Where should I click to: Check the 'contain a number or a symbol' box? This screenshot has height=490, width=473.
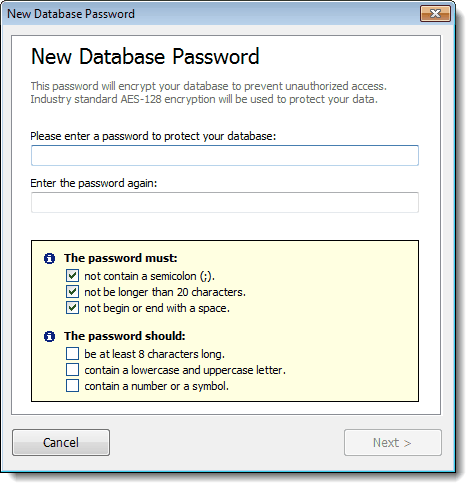click(x=72, y=386)
